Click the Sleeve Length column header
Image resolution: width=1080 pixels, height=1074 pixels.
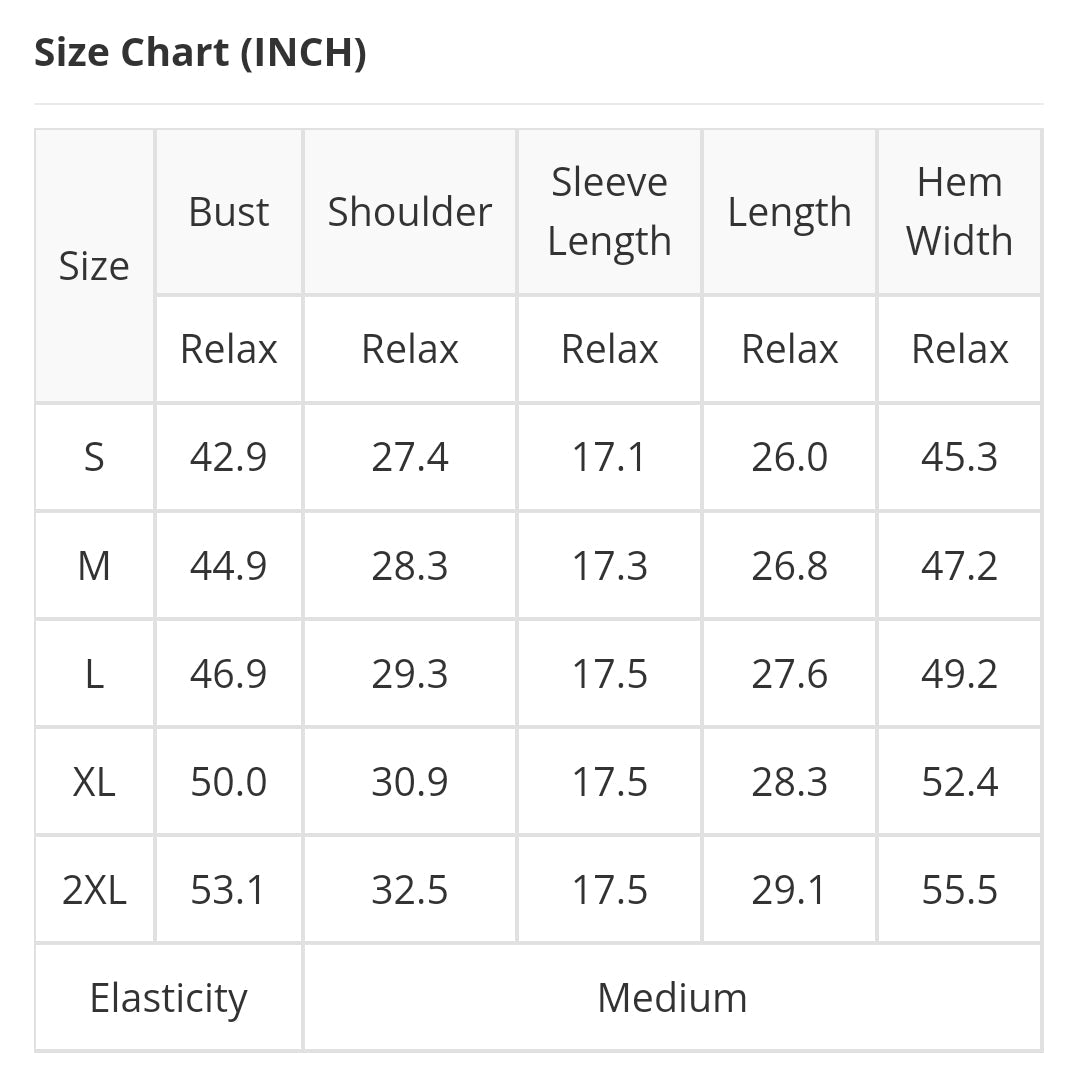pos(610,211)
